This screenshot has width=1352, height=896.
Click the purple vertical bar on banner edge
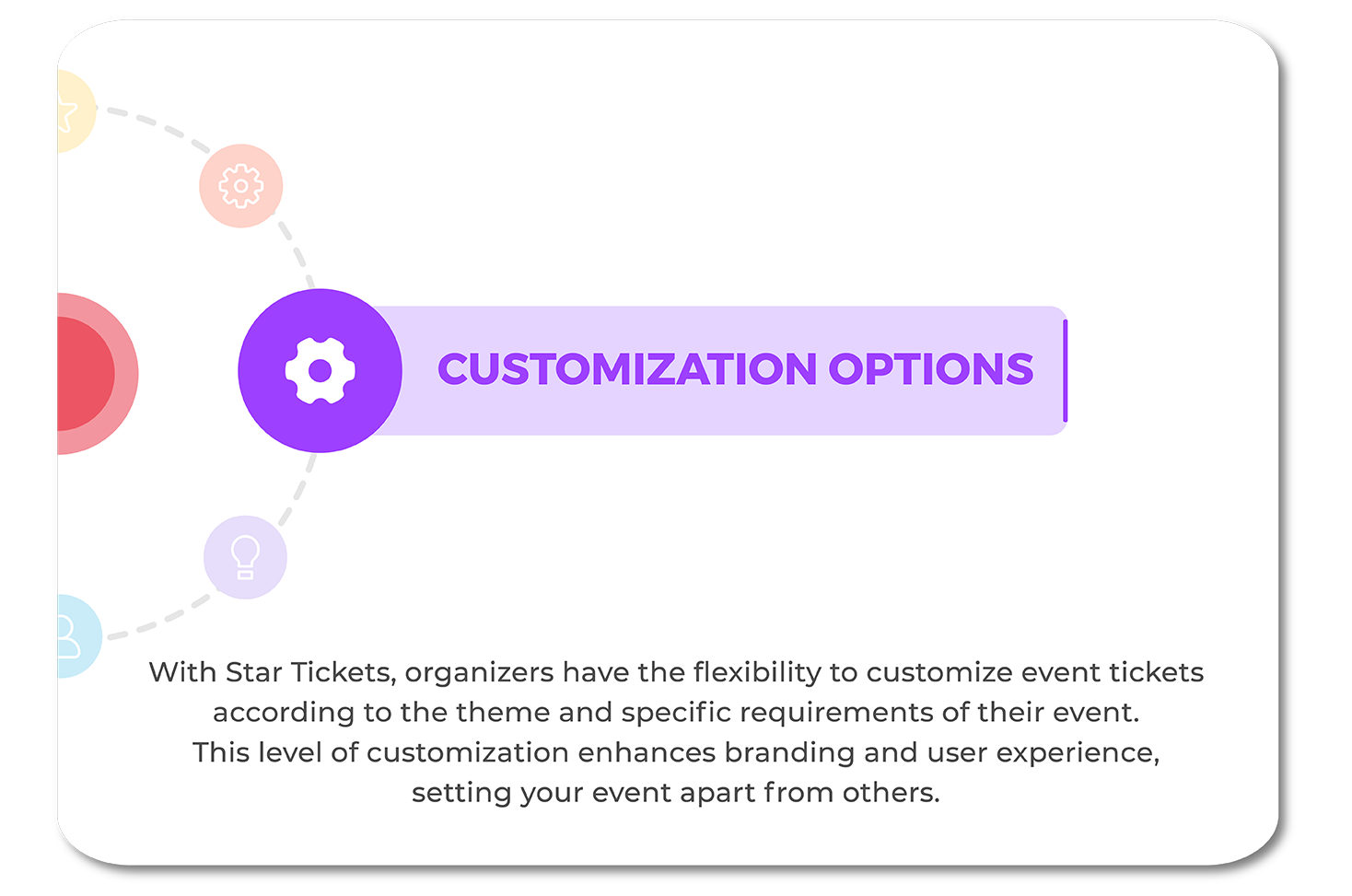[1065, 370]
